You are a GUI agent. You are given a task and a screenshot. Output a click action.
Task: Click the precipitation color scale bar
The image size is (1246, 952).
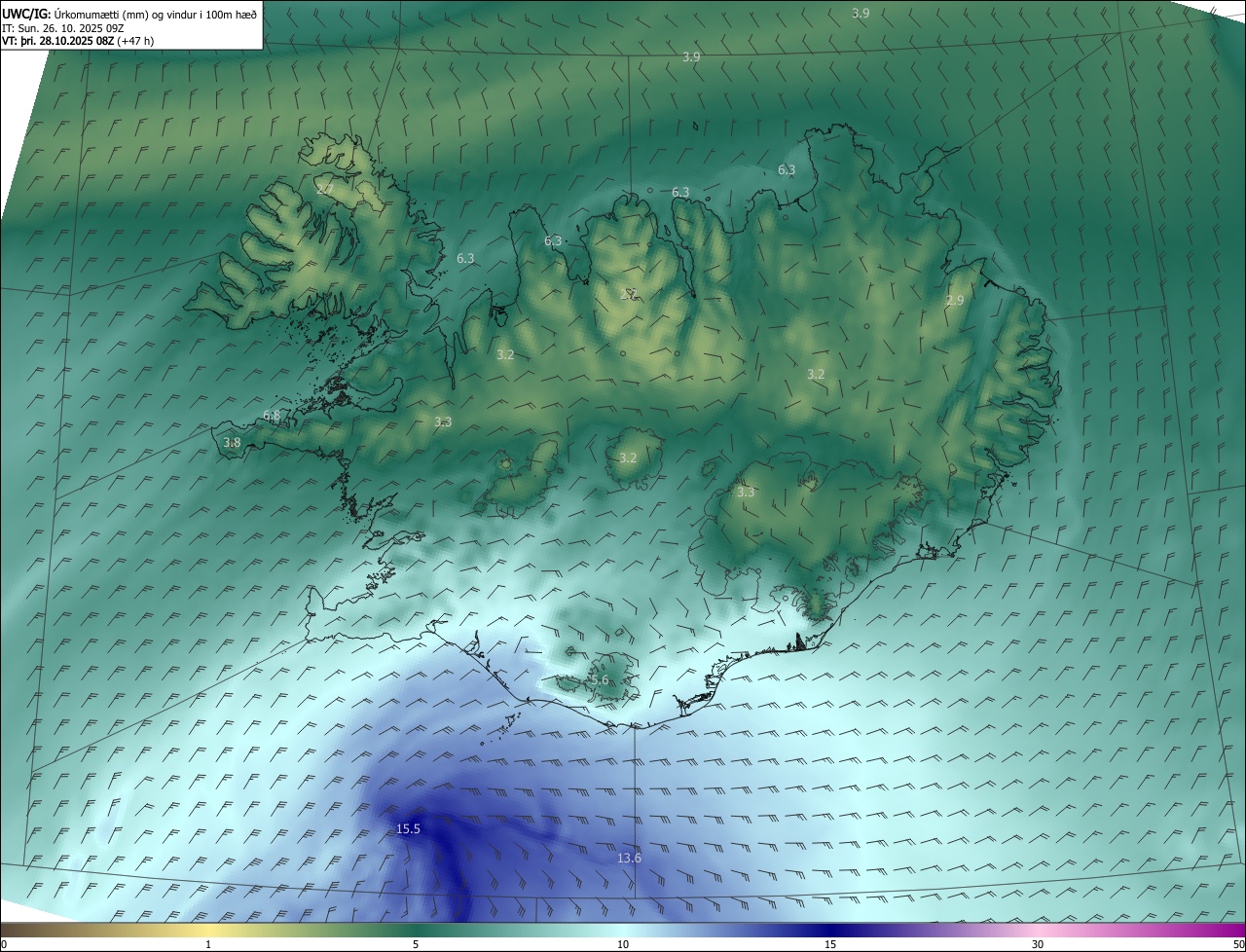pyautogui.click(x=623, y=930)
